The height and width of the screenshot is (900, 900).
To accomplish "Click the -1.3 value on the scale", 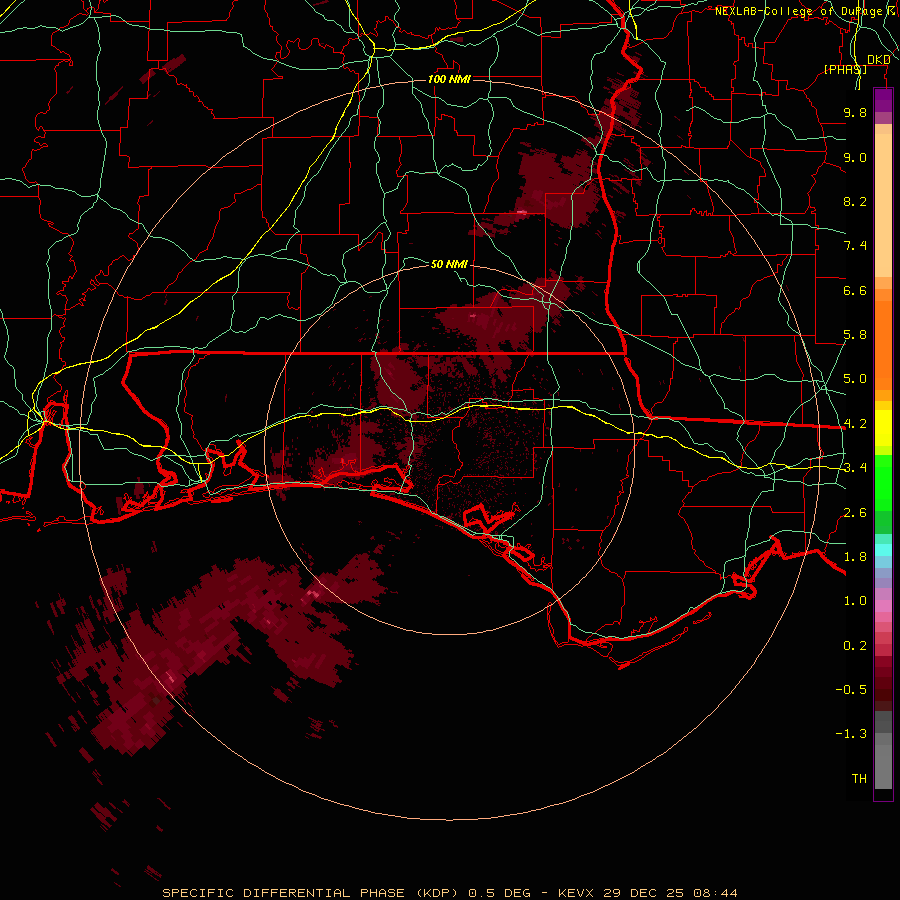I will click(x=851, y=734).
